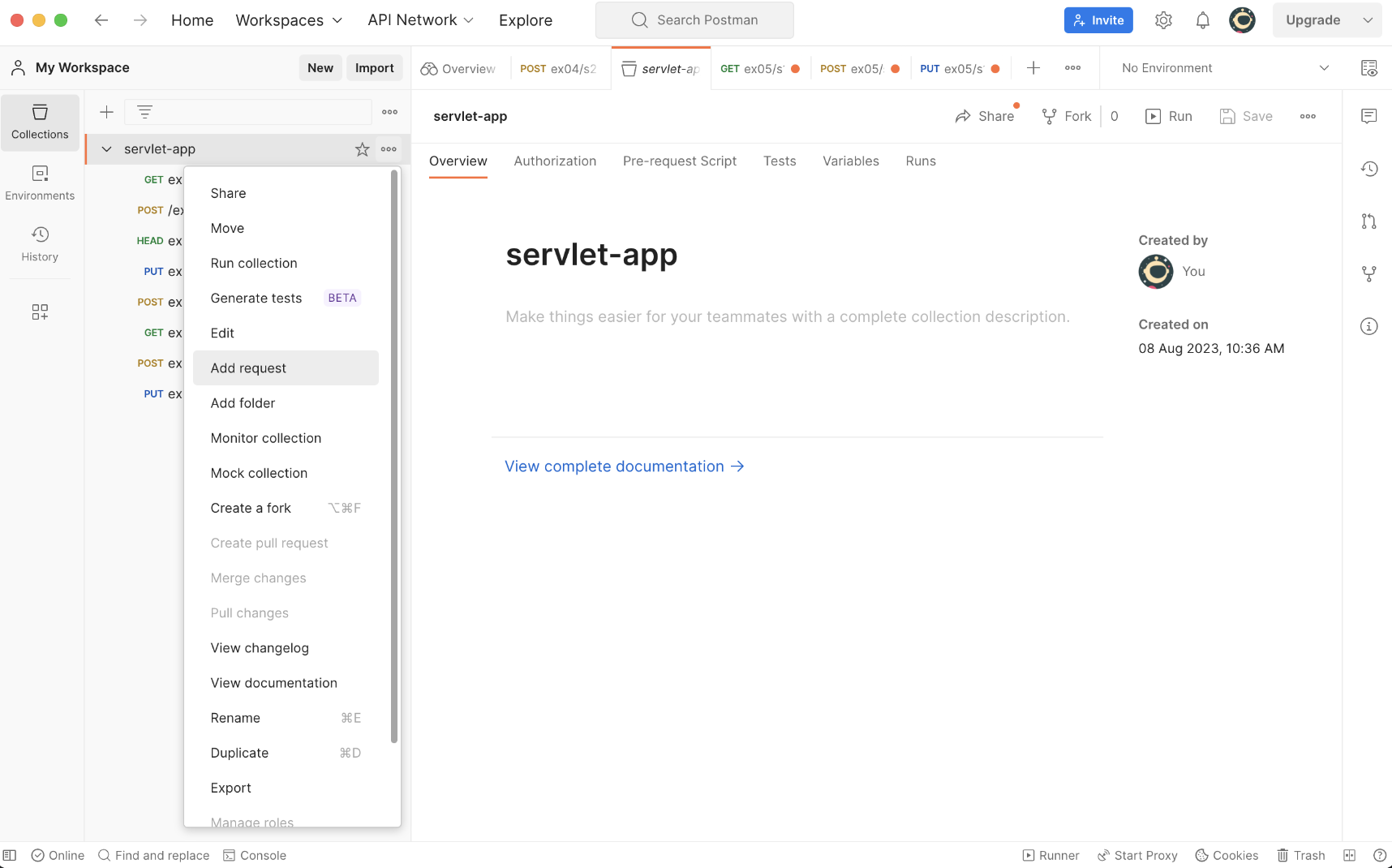The width and height of the screenshot is (1392, 868).
Task: Go forward with the right arrow
Action: tap(140, 20)
